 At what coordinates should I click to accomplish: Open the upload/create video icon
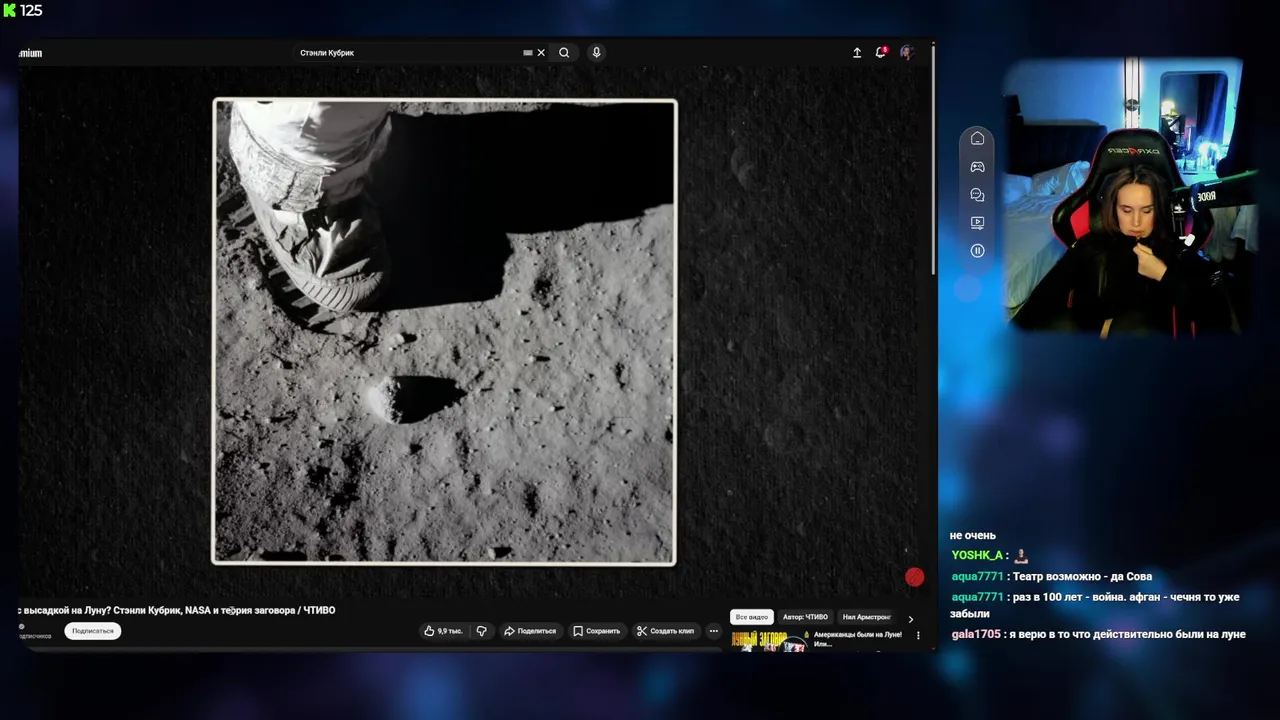857,53
